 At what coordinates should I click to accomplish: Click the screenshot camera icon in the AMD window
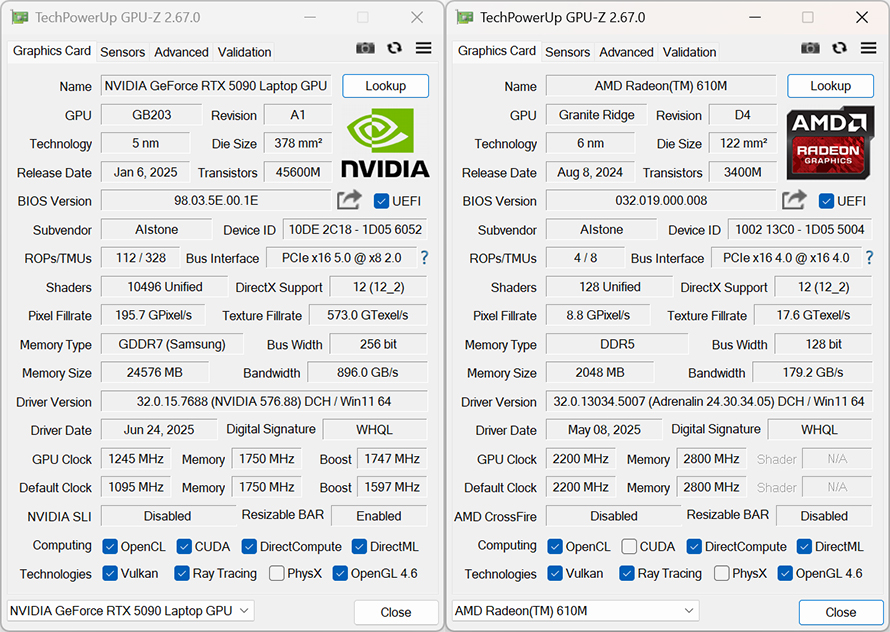point(811,49)
